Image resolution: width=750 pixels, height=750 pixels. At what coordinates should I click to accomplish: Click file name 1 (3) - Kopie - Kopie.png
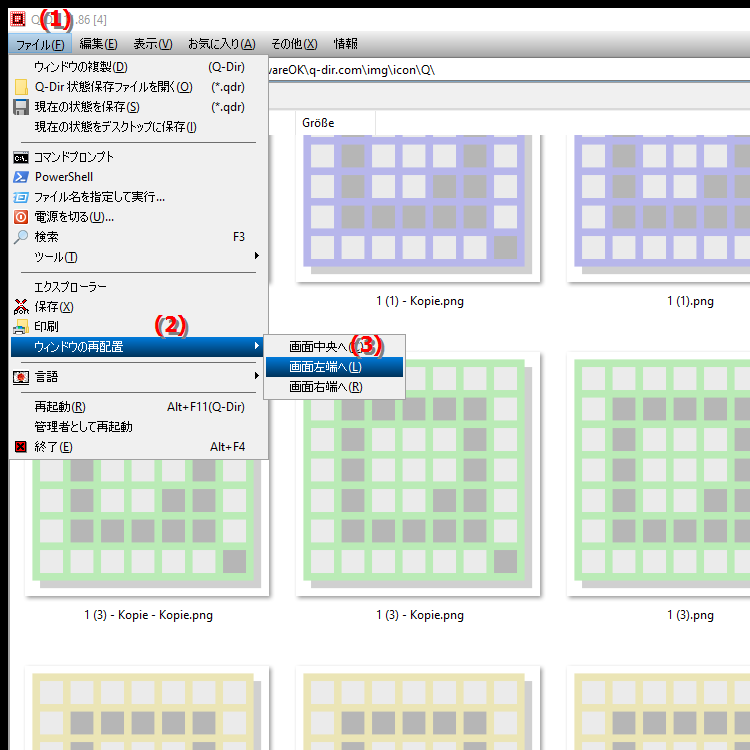[148, 615]
